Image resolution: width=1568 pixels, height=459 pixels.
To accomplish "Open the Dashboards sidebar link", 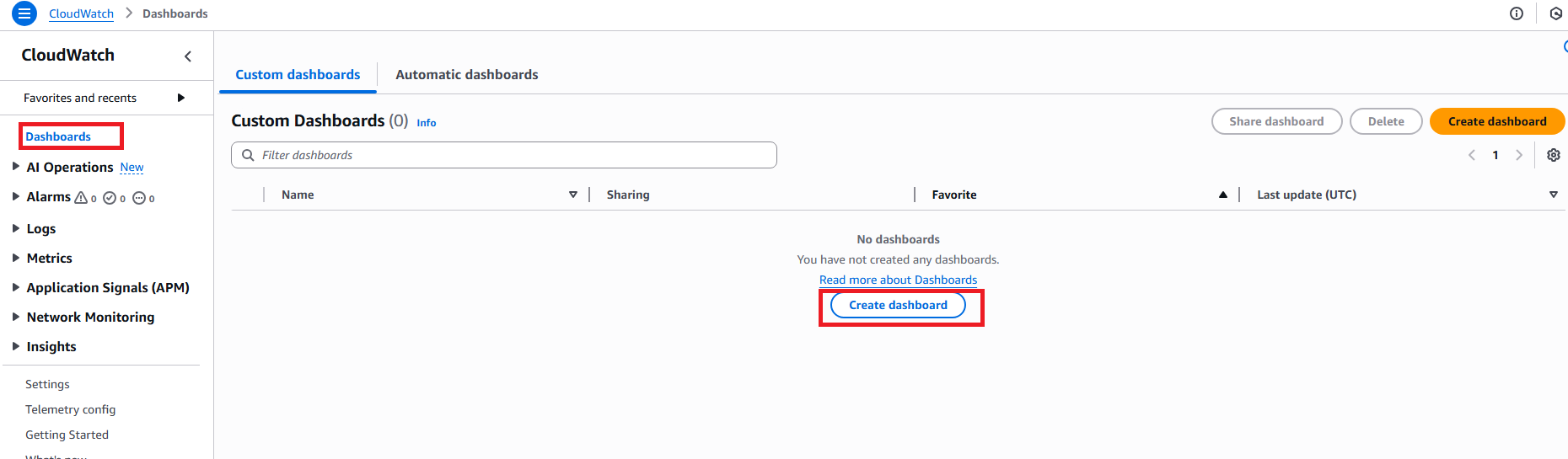I will click(58, 136).
